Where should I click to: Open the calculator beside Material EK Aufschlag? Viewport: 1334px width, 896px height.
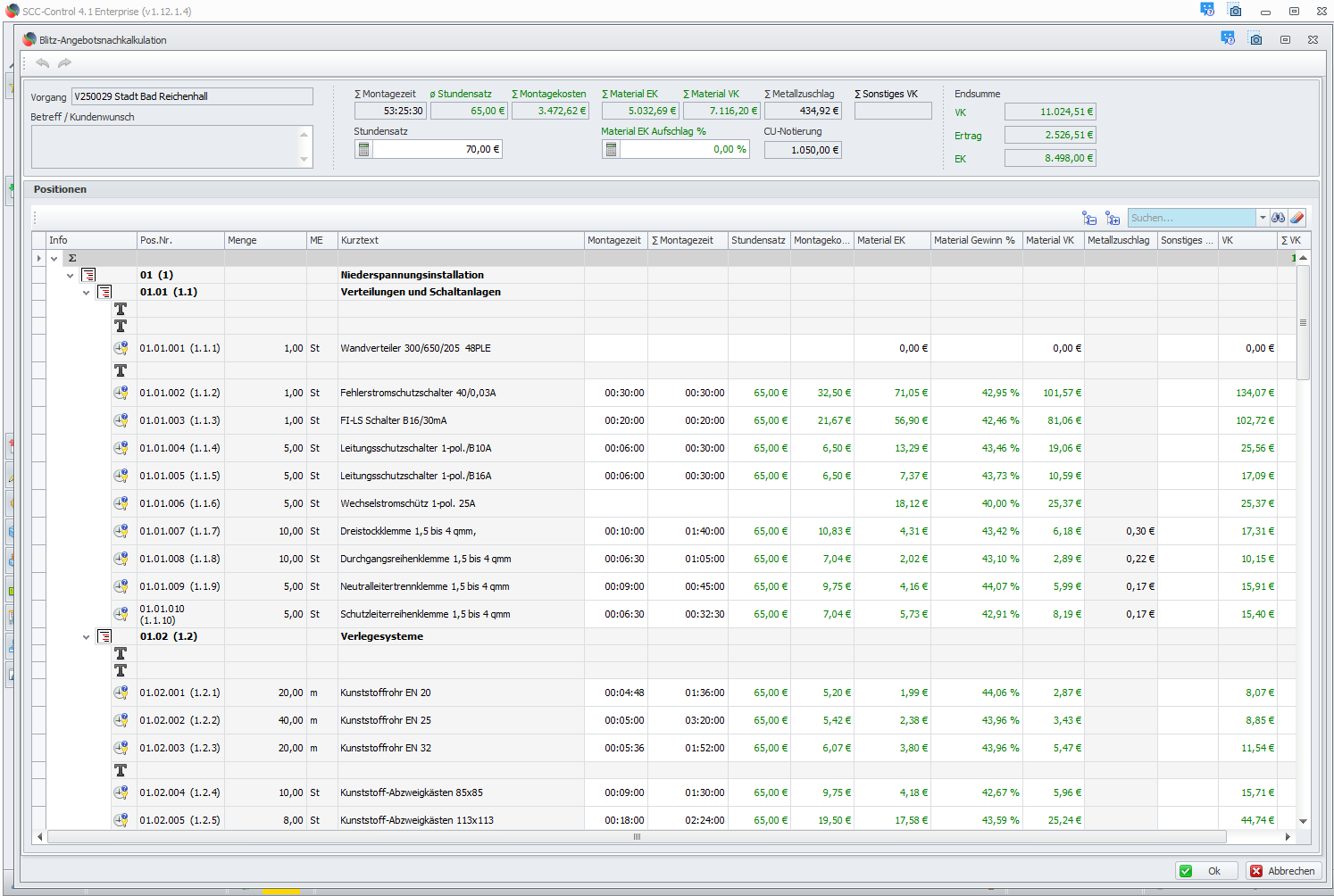pyautogui.click(x=611, y=150)
